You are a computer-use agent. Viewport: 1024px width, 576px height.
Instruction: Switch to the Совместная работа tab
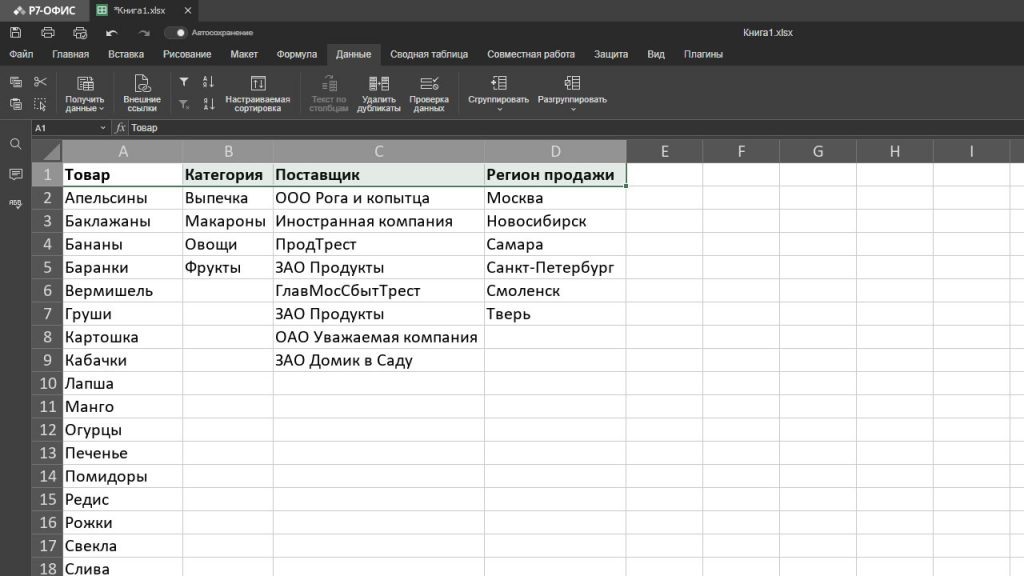(531, 54)
